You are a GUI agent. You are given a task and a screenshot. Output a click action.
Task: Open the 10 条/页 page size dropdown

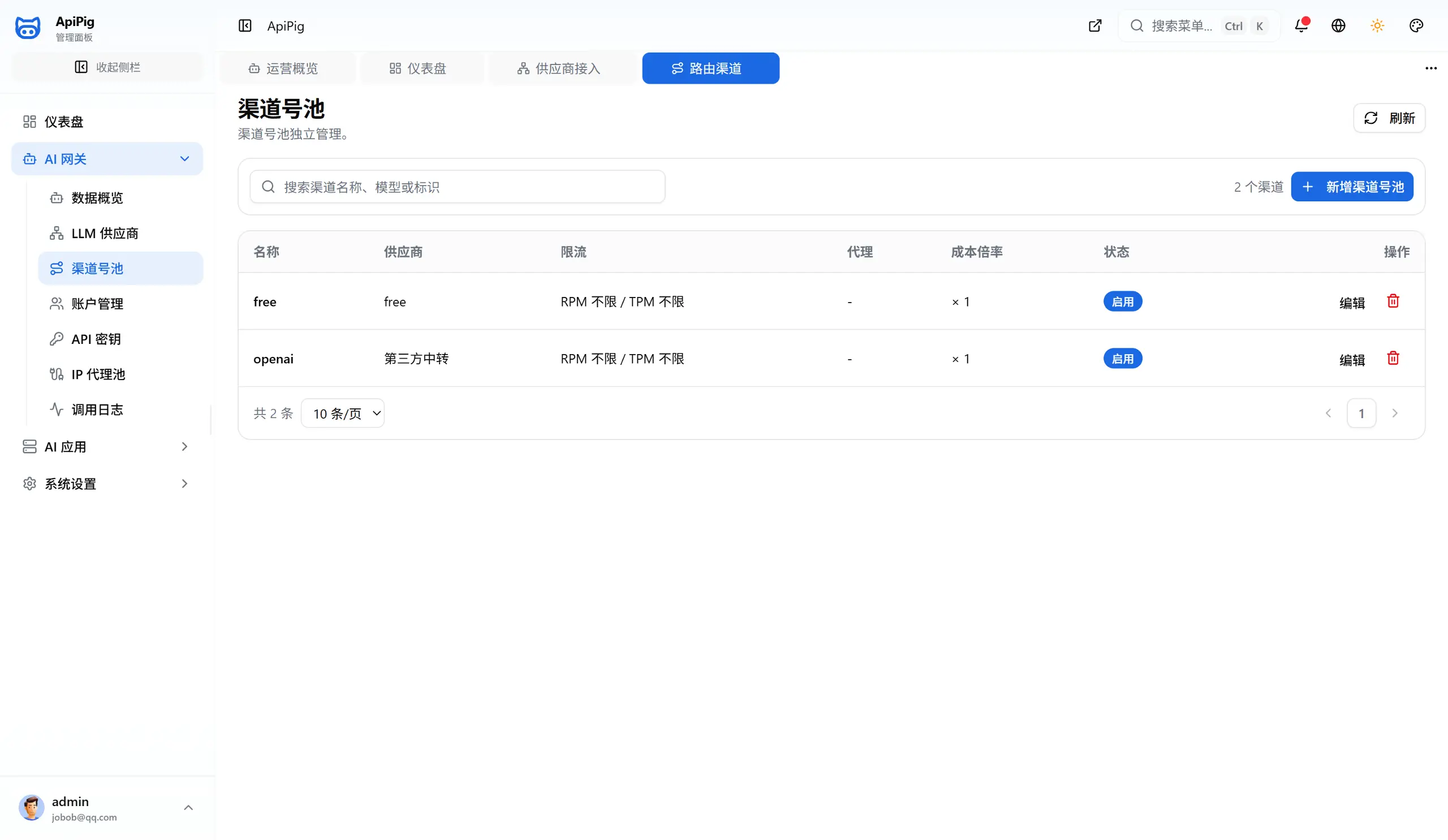pyautogui.click(x=342, y=413)
